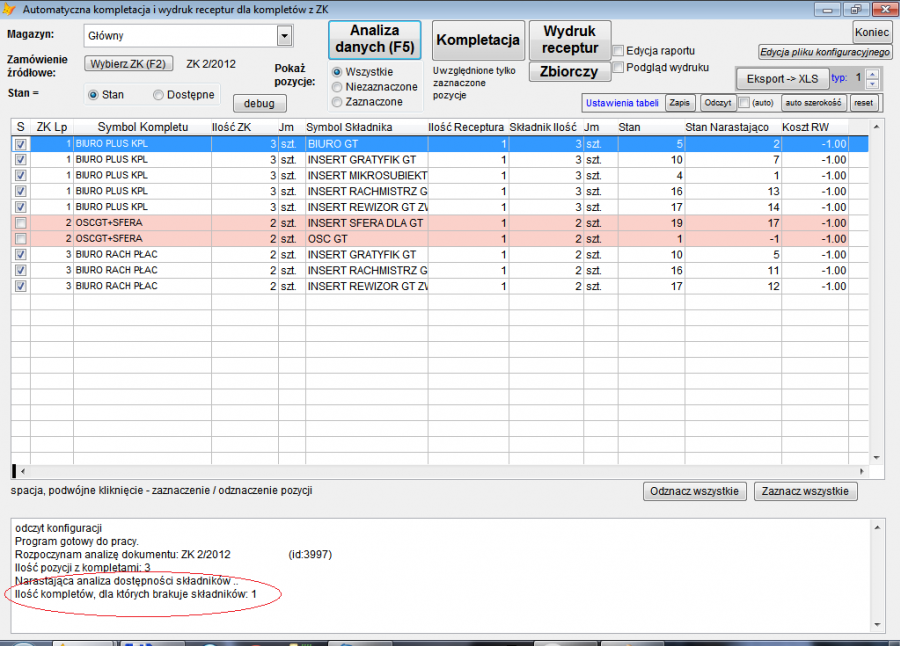This screenshot has width=900, height=646.
Task: Enable Podgląd wydruku checkbox
Action: 618,67
